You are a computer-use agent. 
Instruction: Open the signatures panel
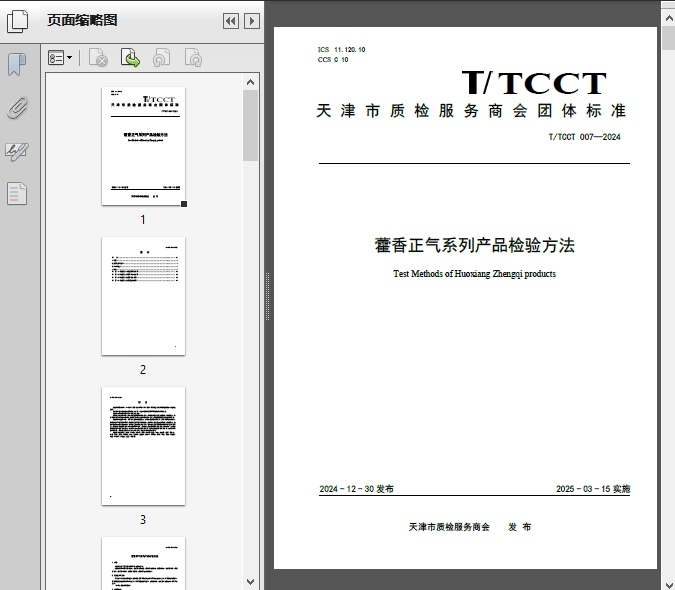point(17,151)
